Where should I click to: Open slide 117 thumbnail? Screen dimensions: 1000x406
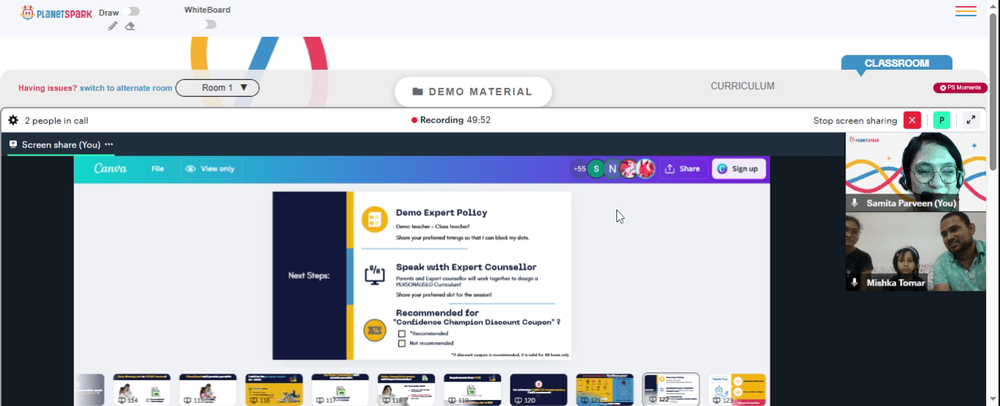point(340,389)
